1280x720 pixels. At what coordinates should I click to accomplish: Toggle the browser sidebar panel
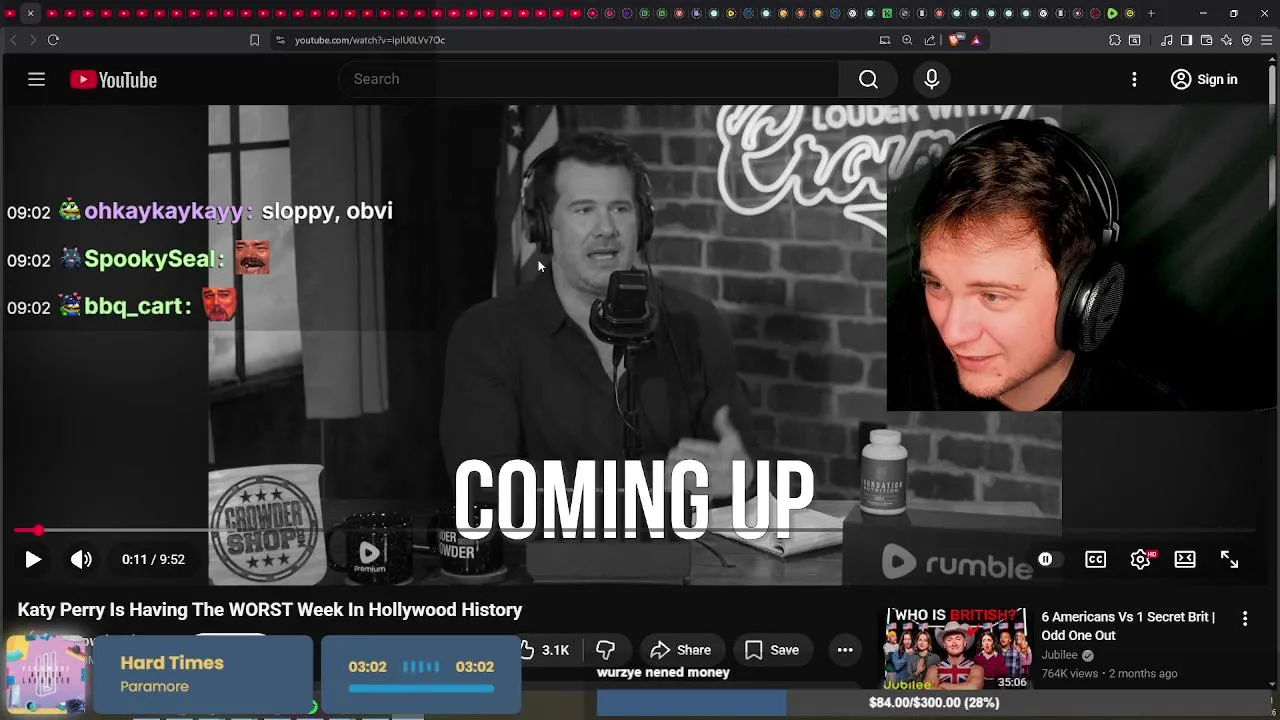point(1186,40)
